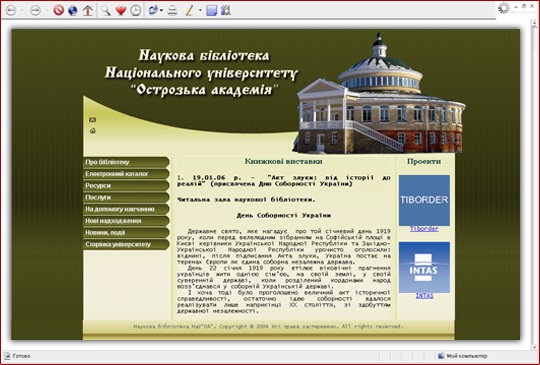Click the copyright footer text
Screen dimensions: 540x365
[268, 326]
